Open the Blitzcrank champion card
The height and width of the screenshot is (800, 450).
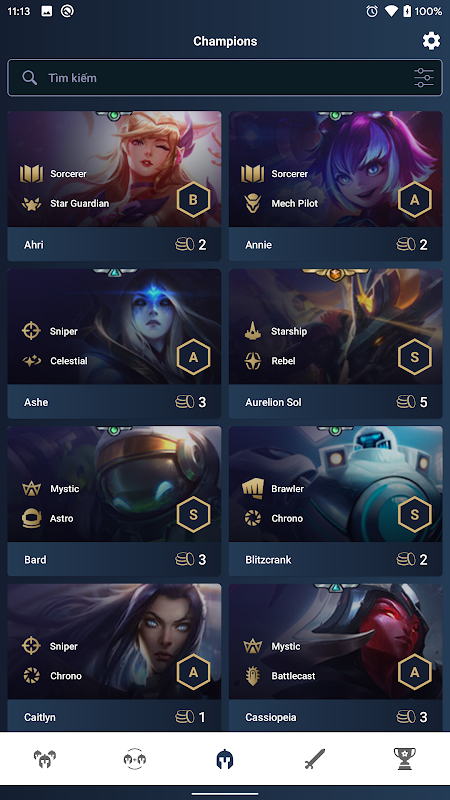pos(335,502)
